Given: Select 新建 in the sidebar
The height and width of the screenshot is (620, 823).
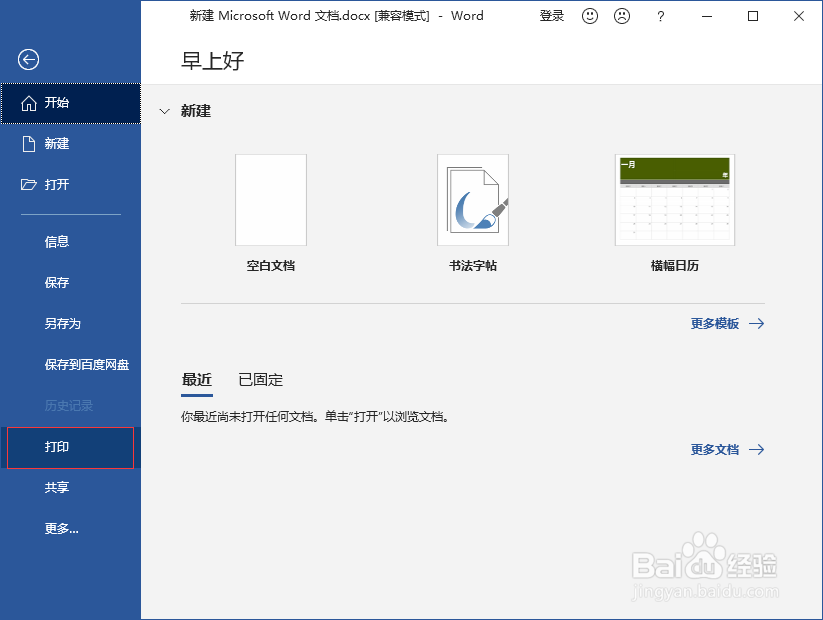Looking at the screenshot, I should coord(71,144).
